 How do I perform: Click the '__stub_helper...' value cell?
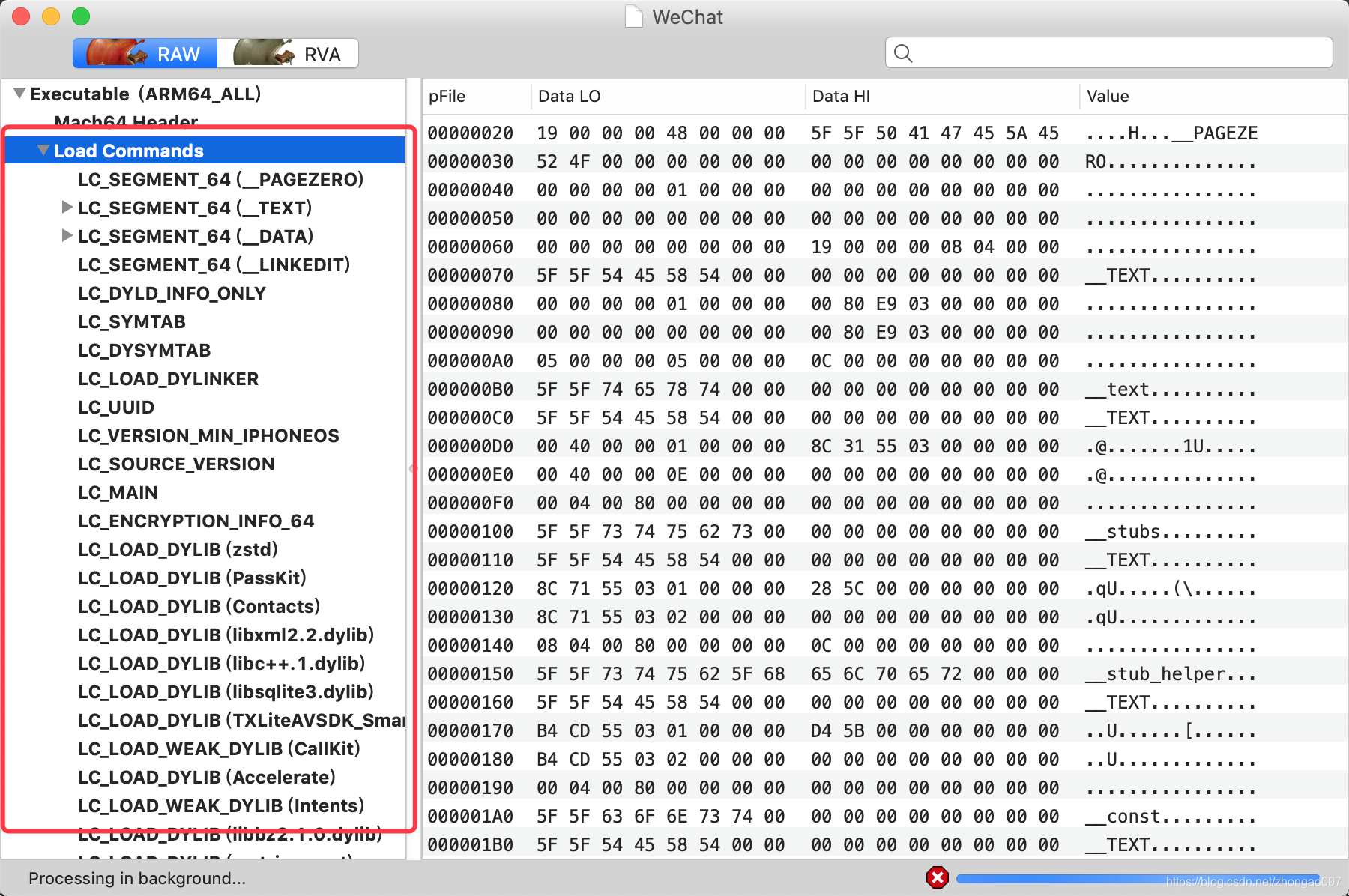point(1171,673)
